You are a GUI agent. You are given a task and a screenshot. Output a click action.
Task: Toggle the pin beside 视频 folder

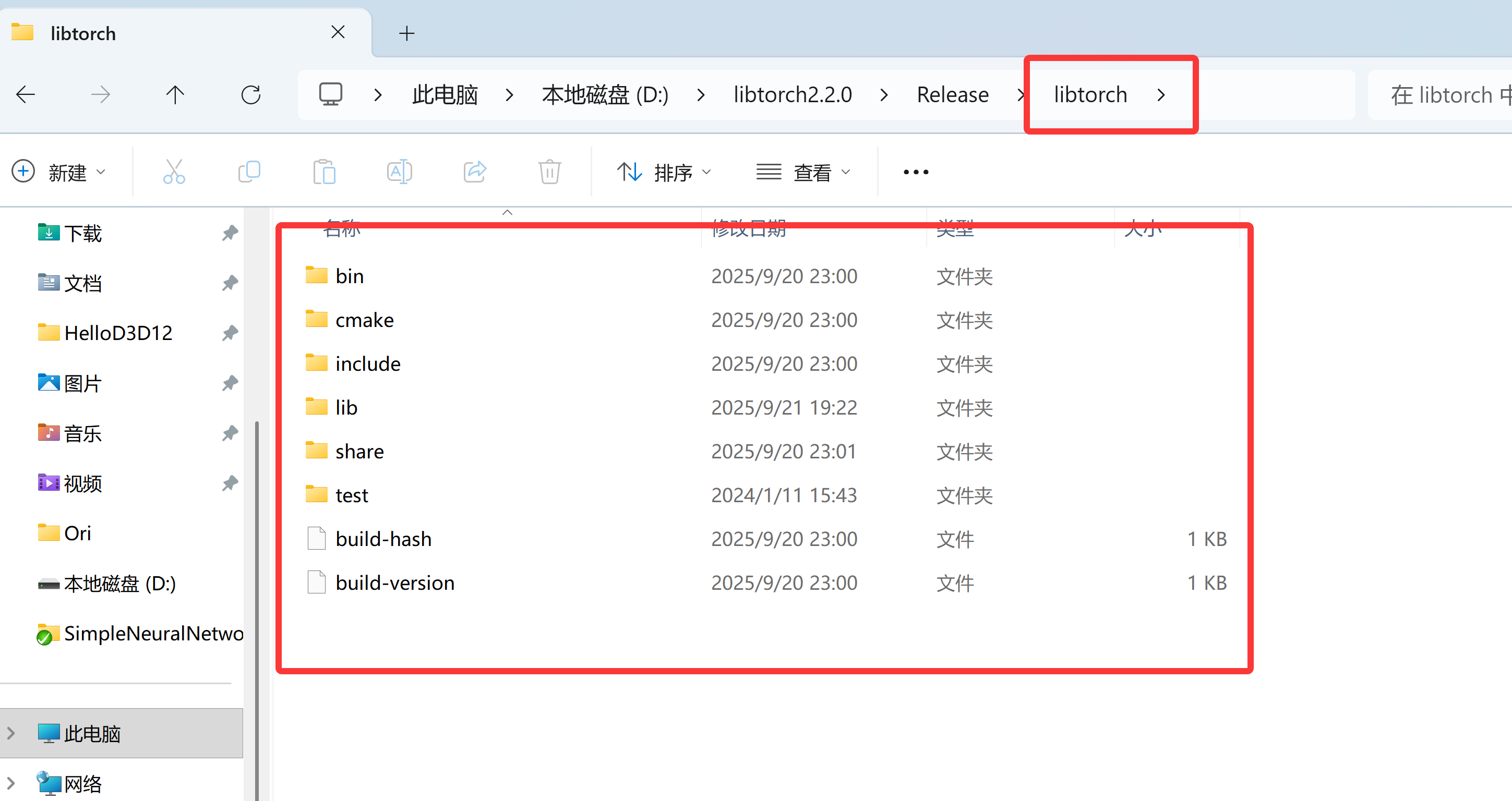click(x=230, y=483)
